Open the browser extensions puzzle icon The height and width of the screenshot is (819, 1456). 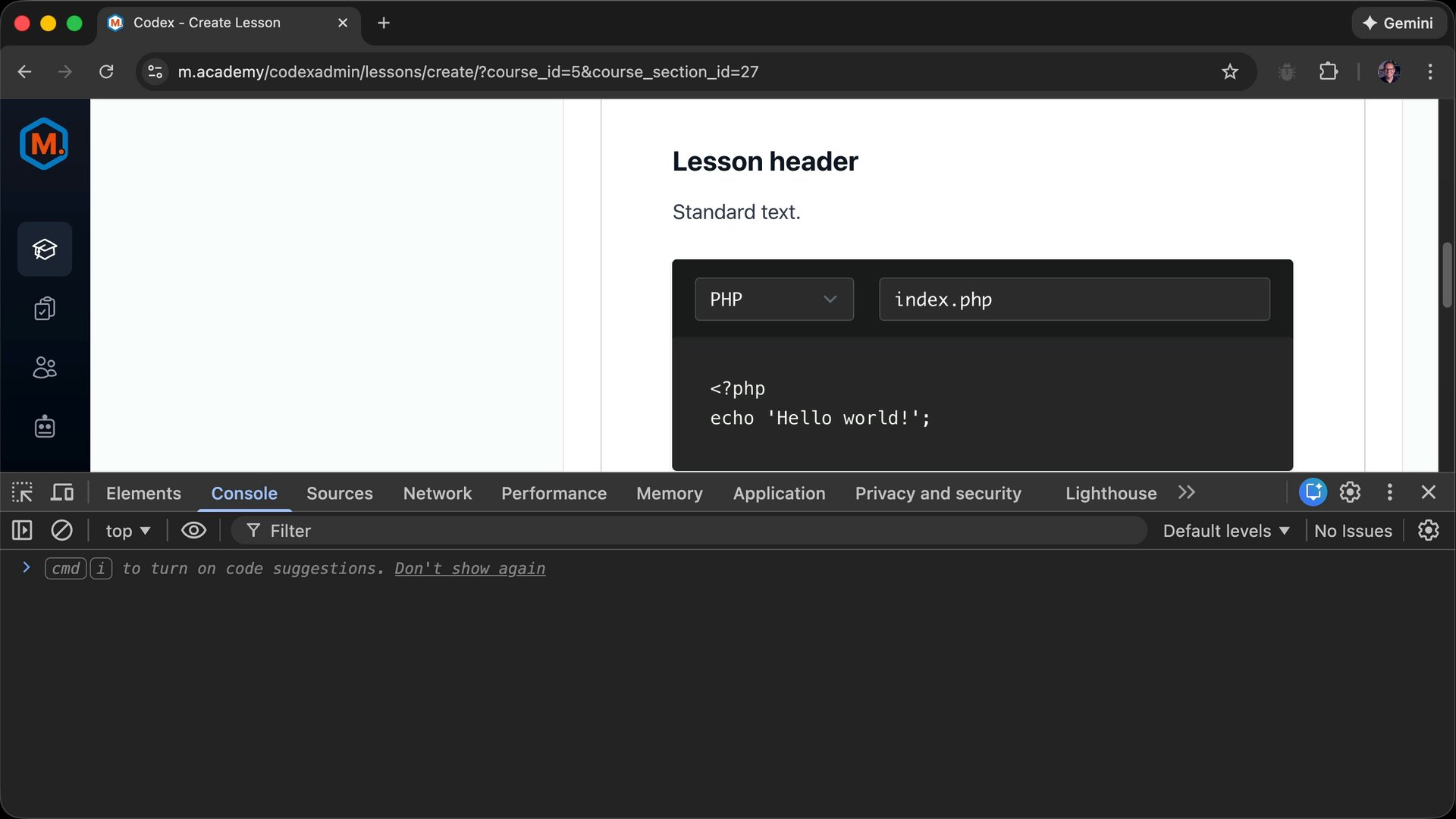pyautogui.click(x=1329, y=71)
